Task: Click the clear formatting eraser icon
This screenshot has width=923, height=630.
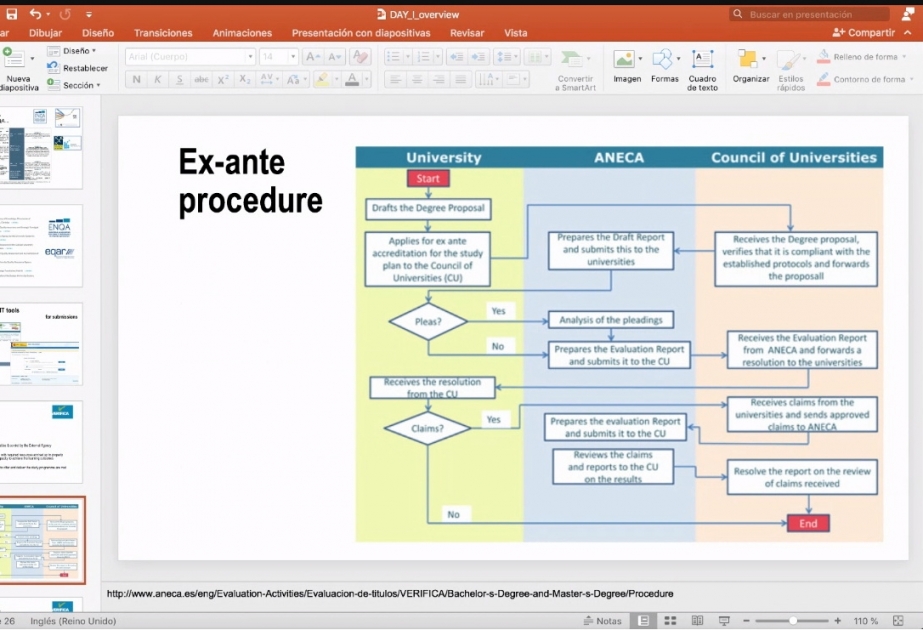Action: click(x=360, y=57)
